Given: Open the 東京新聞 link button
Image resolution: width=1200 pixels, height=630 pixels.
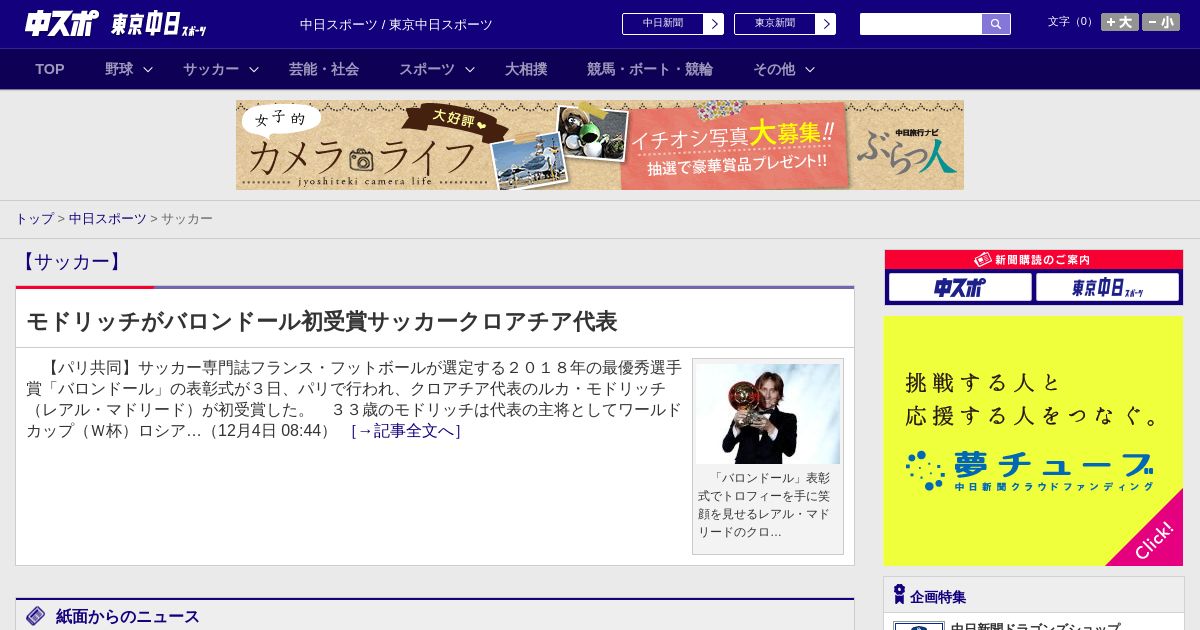Looking at the screenshot, I should [775, 24].
